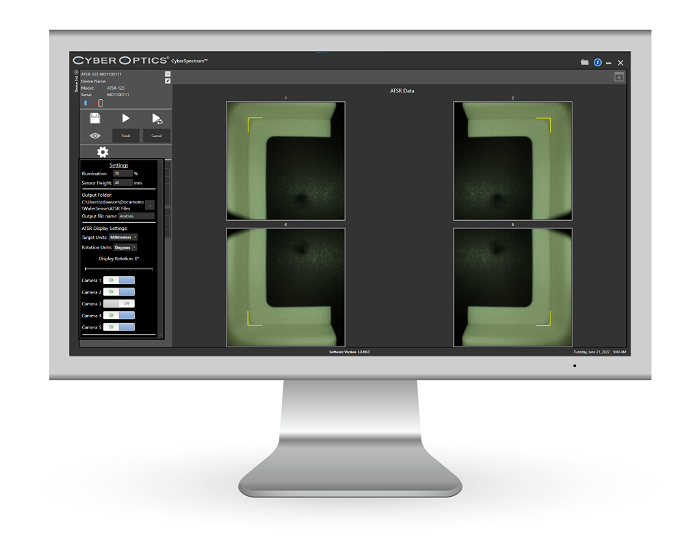Click the Finish button

pyautogui.click(x=126, y=135)
